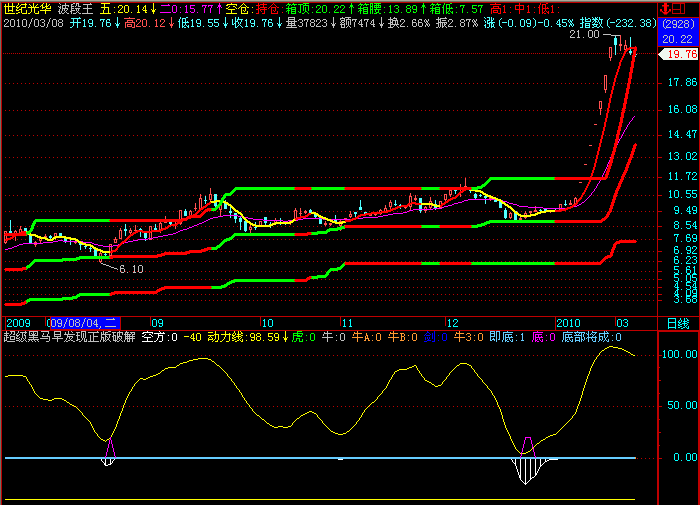This screenshot has height=505, width=700.
Task: Click the 21.00 high price label
Action: tap(584, 35)
